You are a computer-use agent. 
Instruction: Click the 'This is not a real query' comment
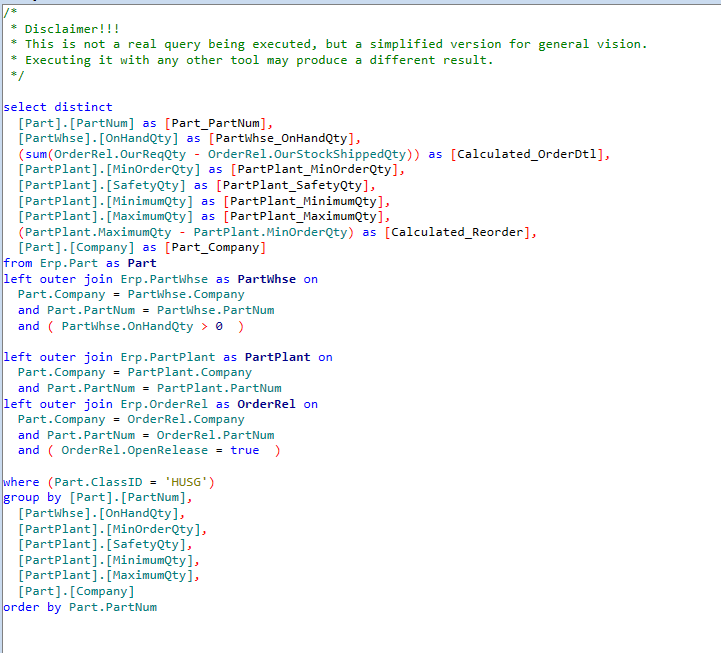point(329,45)
